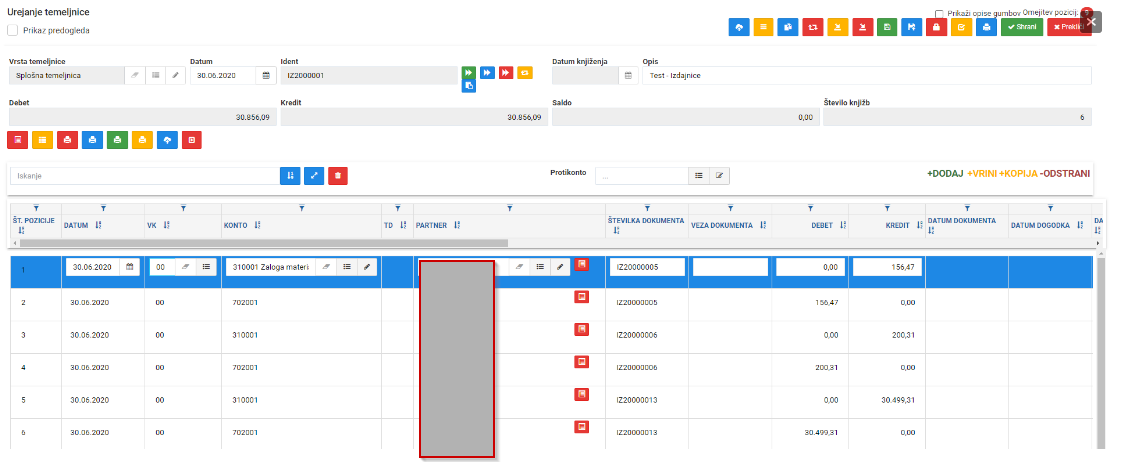Click the yellow checkmark edit icon
This screenshot has width=1126, height=462.
coord(962,27)
